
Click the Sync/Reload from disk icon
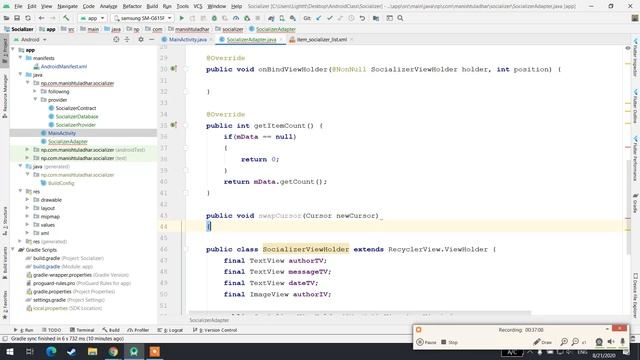click(28, 18)
